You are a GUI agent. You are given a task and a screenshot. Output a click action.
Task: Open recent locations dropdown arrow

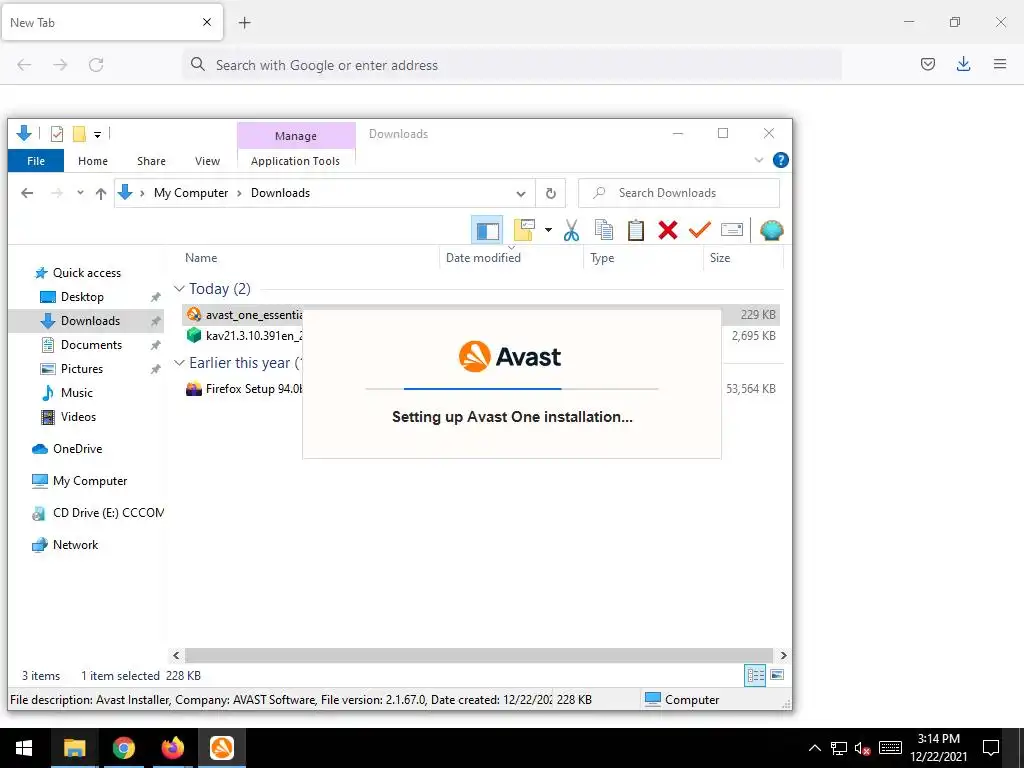click(x=80, y=193)
